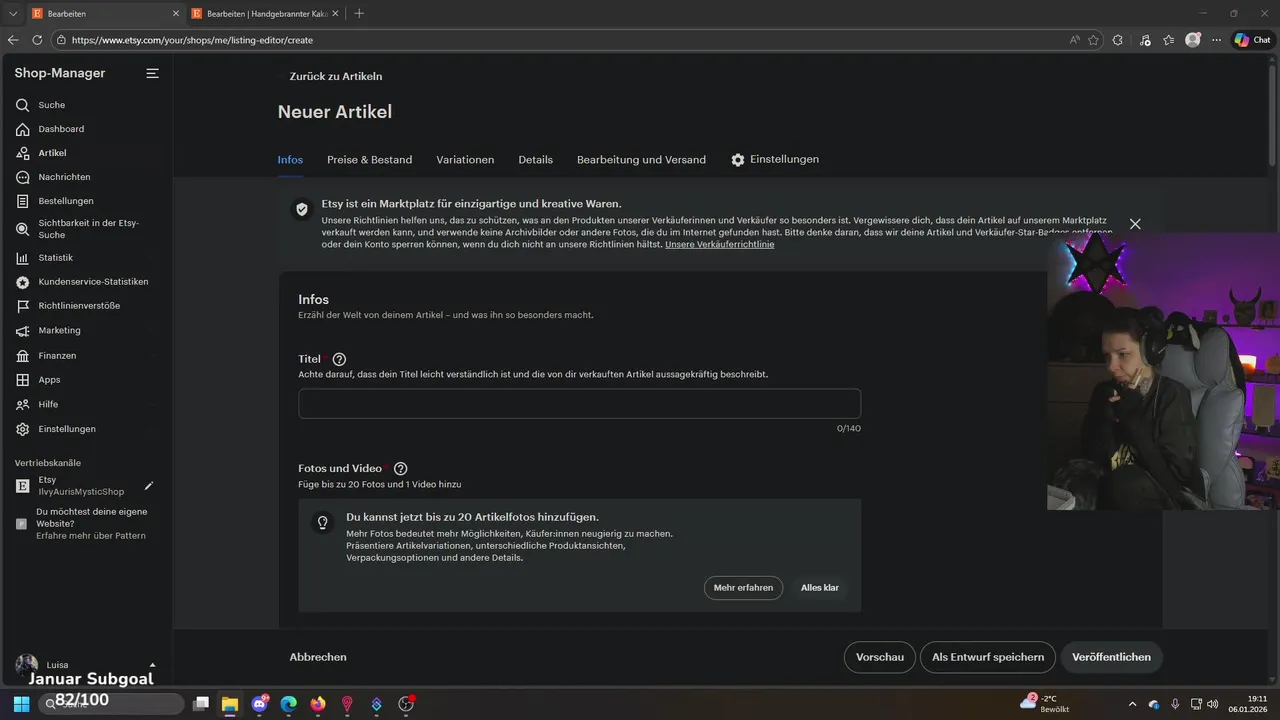Open the Einstellungen tab with gear
The height and width of the screenshot is (720, 1280).
pos(775,160)
